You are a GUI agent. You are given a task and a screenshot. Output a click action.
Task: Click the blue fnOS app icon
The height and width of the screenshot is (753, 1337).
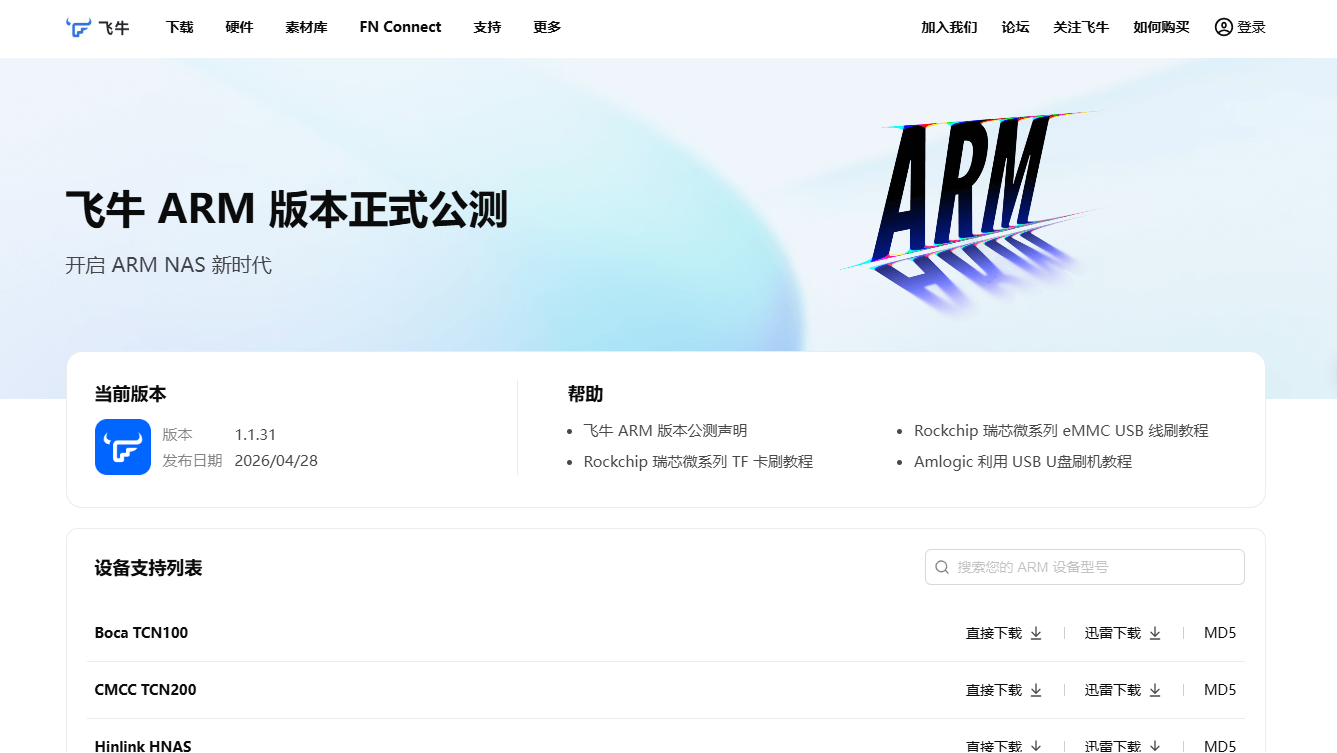[123, 447]
